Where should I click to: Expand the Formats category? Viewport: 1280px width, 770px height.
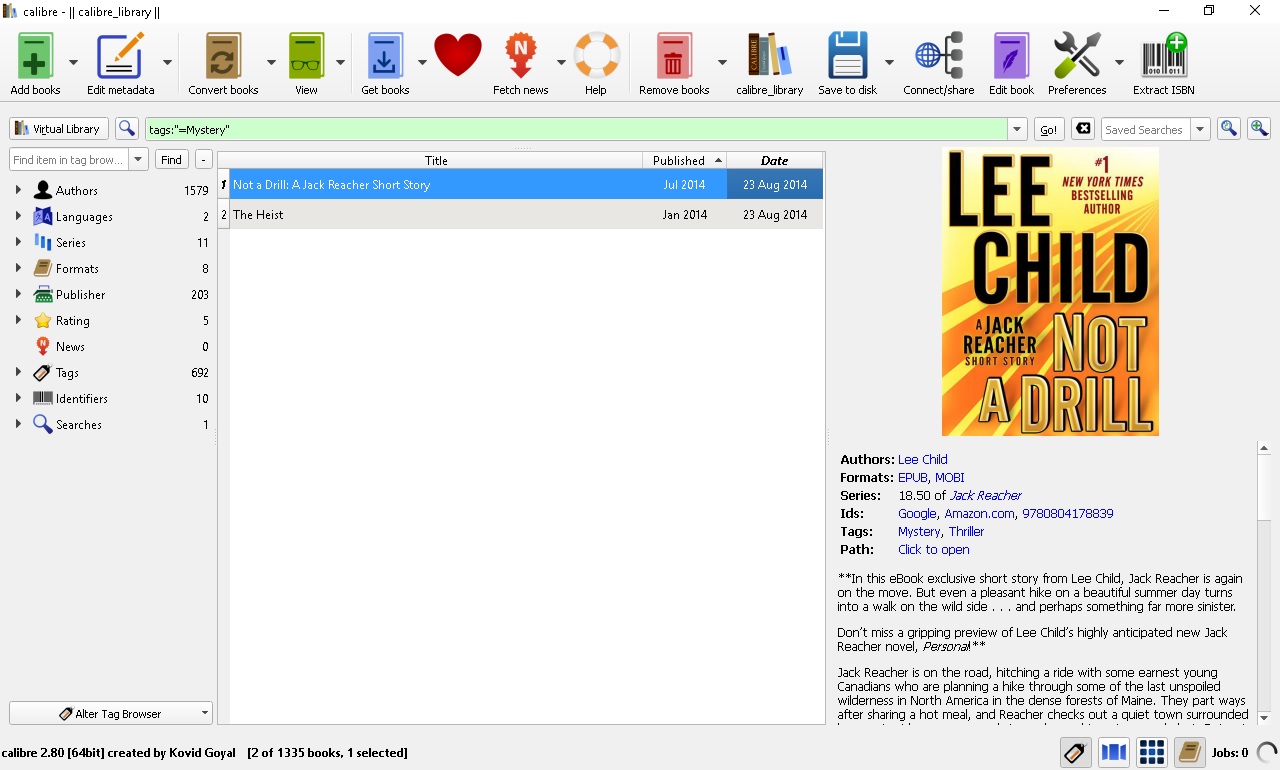coord(18,268)
